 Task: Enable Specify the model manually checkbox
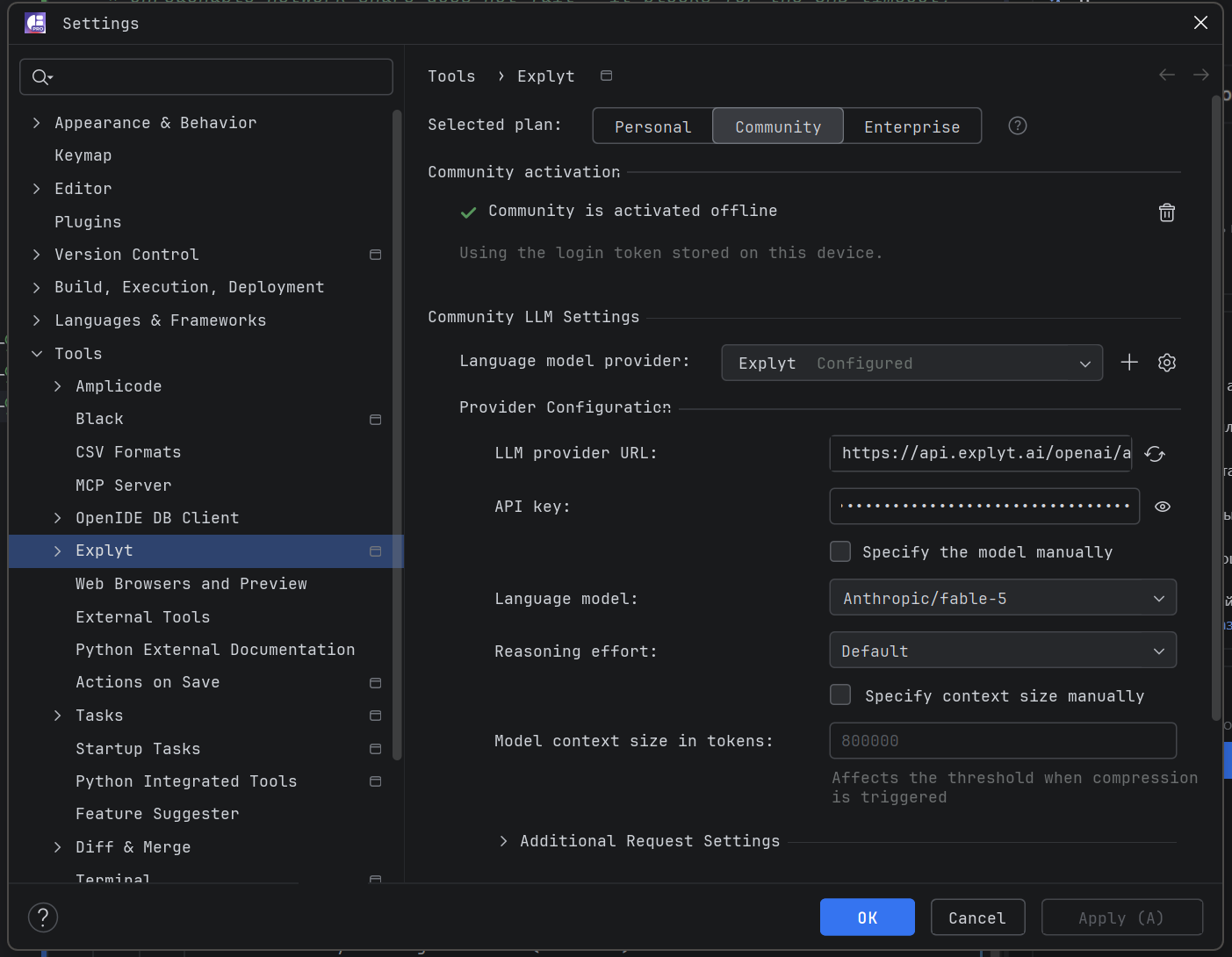(x=840, y=551)
